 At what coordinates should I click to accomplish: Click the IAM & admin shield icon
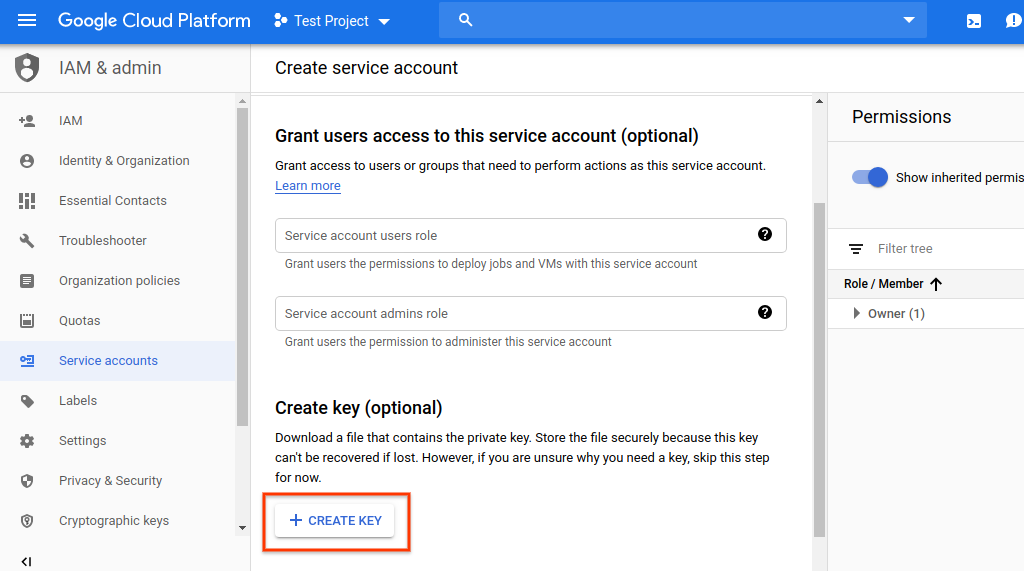(27, 68)
